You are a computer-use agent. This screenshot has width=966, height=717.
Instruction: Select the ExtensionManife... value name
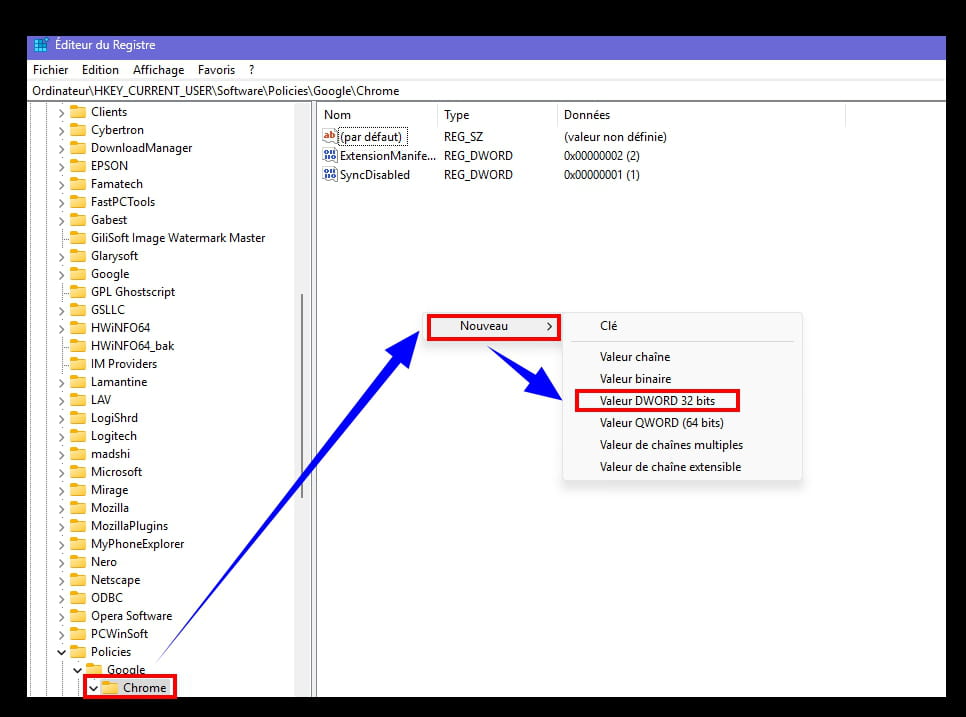click(388, 156)
